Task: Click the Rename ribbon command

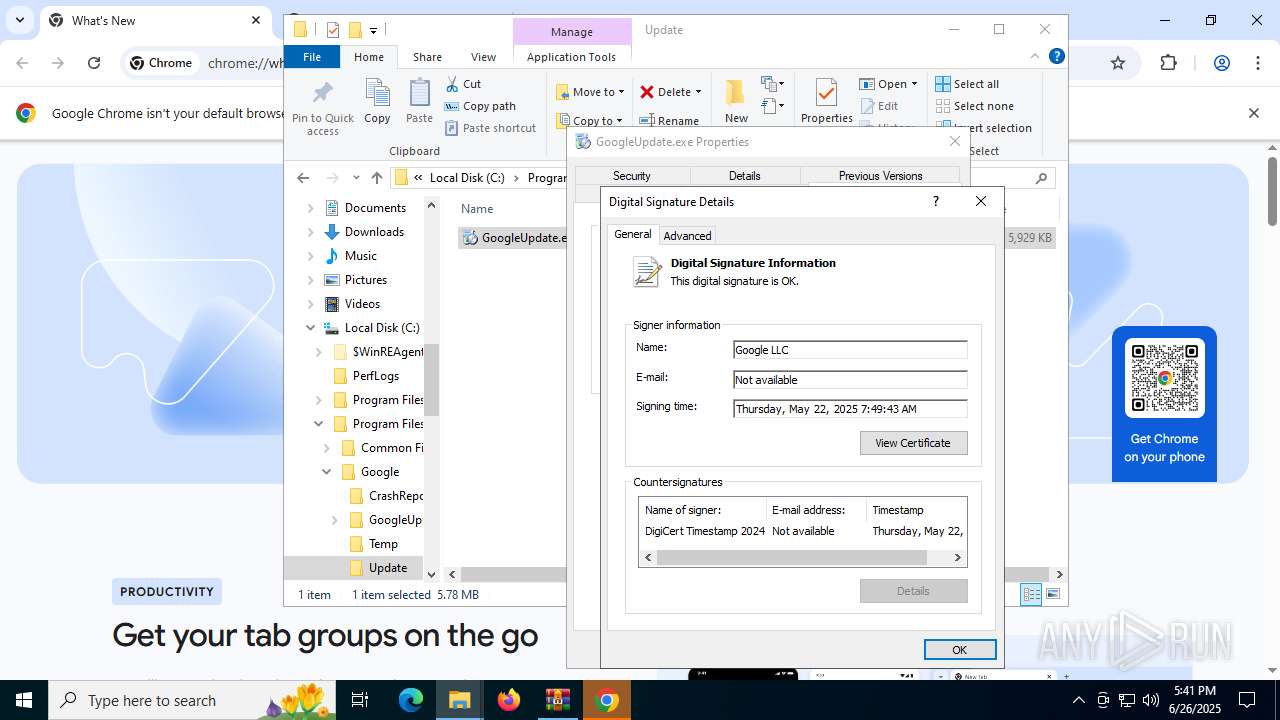Action: coord(670,121)
